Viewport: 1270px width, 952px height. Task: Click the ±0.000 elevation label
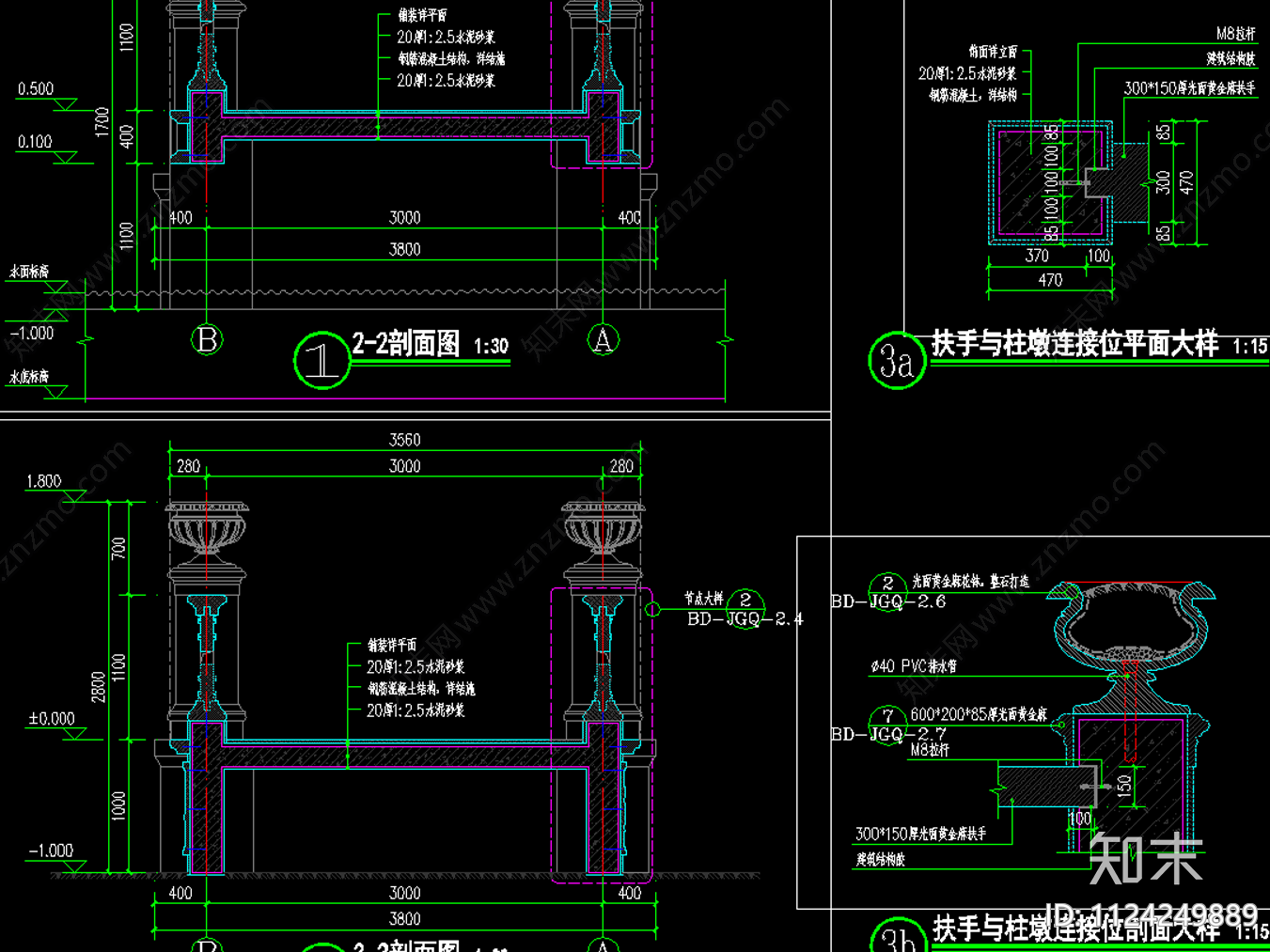click(52, 719)
